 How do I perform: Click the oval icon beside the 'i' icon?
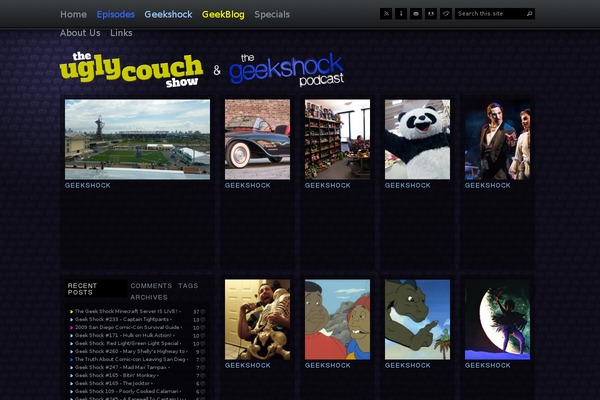point(416,14)
